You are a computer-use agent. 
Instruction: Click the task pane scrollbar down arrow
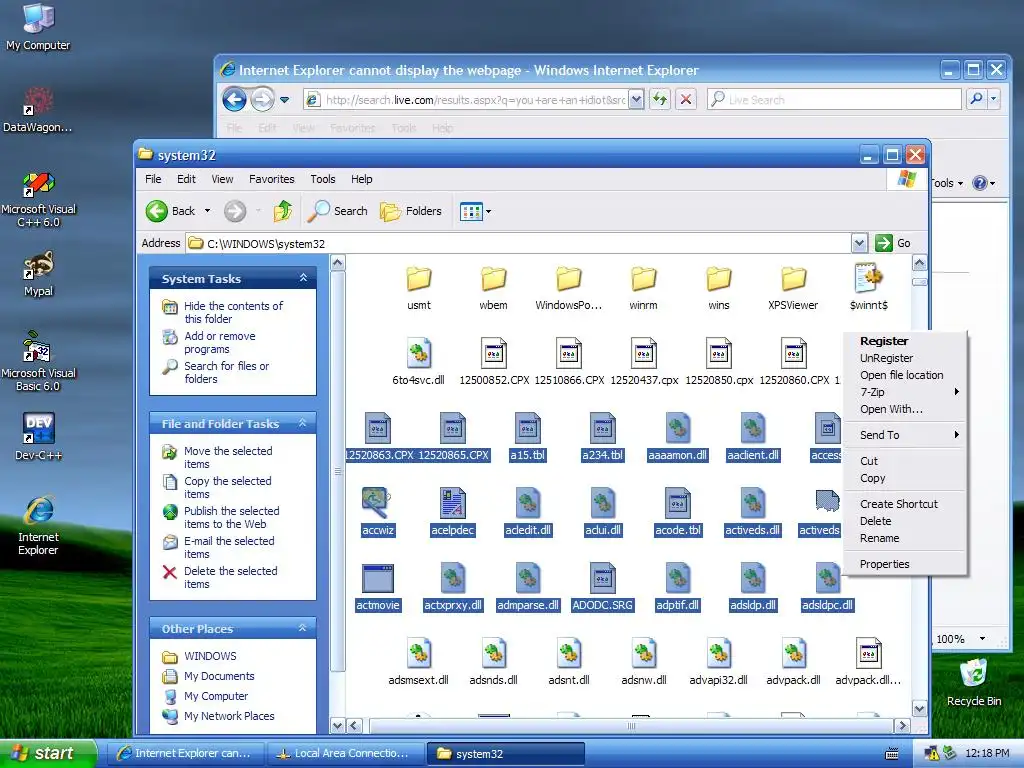point(337,726)
